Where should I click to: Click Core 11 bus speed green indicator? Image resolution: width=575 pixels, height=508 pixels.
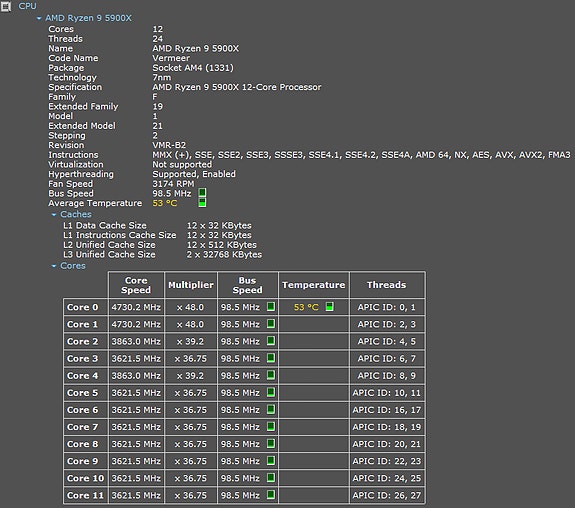tap(271, 495)
